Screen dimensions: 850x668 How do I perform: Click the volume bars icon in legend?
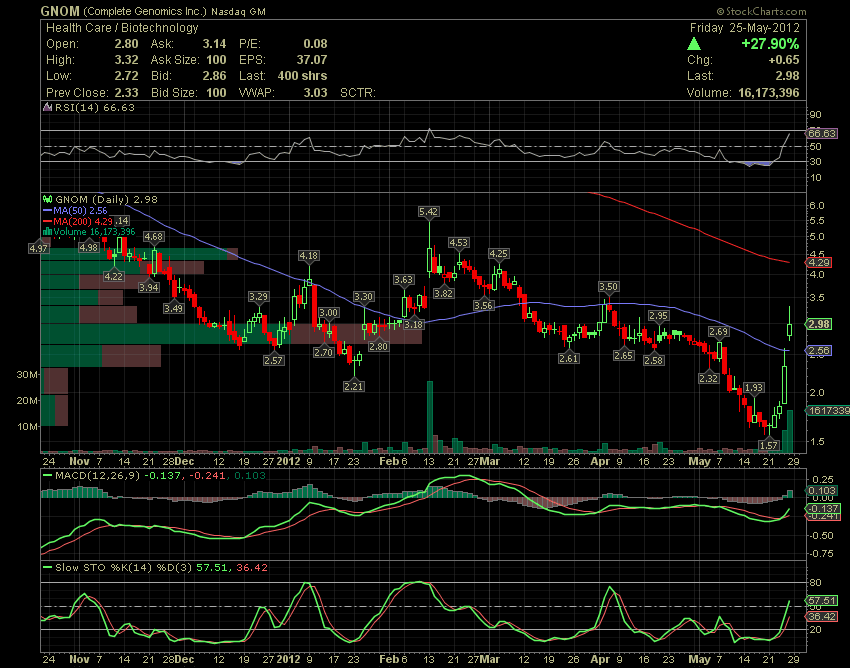coord(48,232)
